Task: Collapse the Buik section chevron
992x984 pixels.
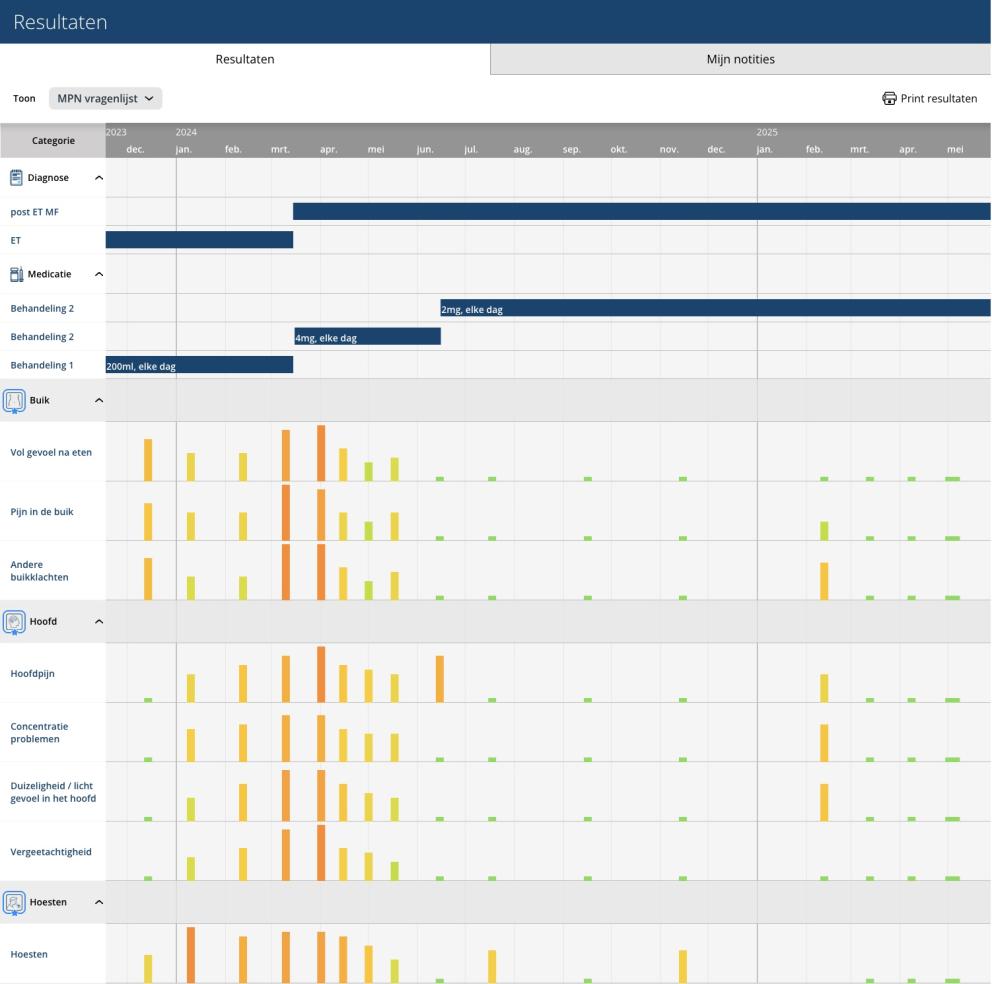Action: click(99, 400)
